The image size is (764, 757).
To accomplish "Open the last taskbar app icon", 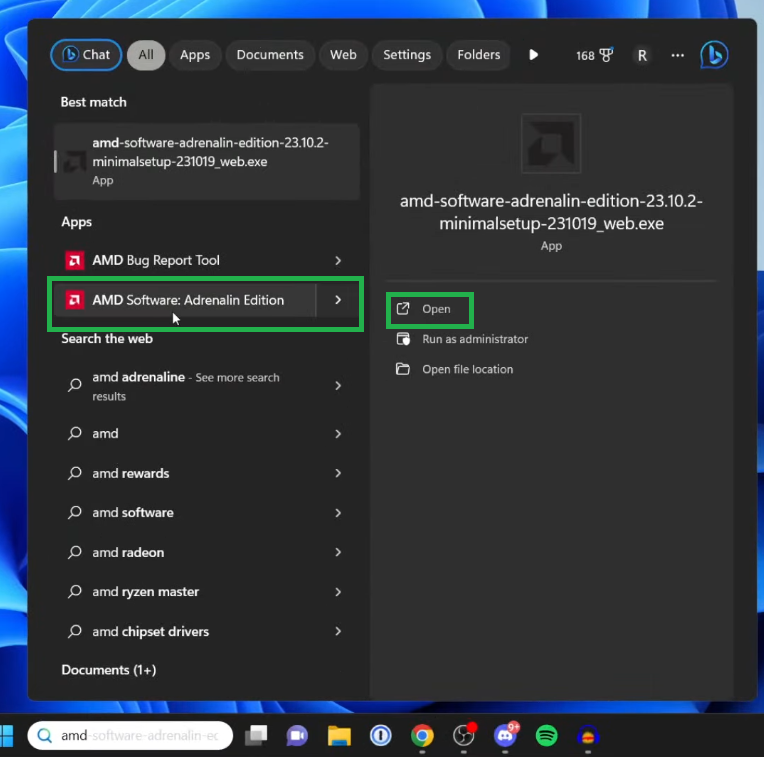I will [x=588, y=736].
